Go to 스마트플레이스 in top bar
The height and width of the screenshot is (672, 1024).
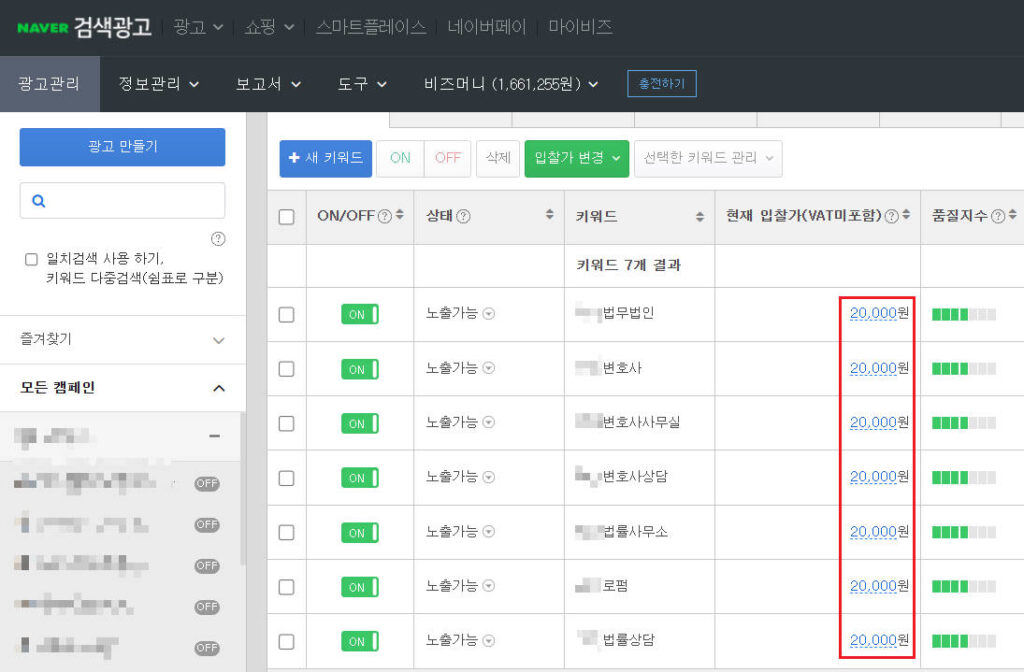pos(371,27)
